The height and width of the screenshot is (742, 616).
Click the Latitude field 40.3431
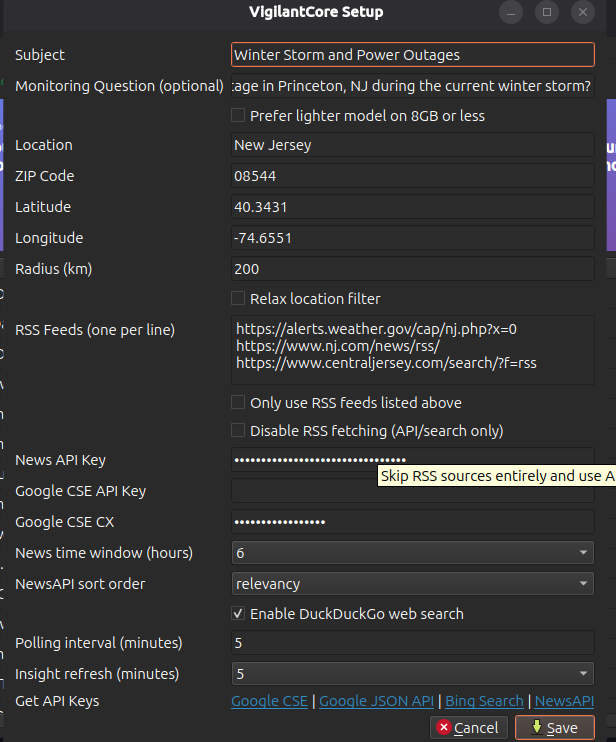[x=413, y=207]
